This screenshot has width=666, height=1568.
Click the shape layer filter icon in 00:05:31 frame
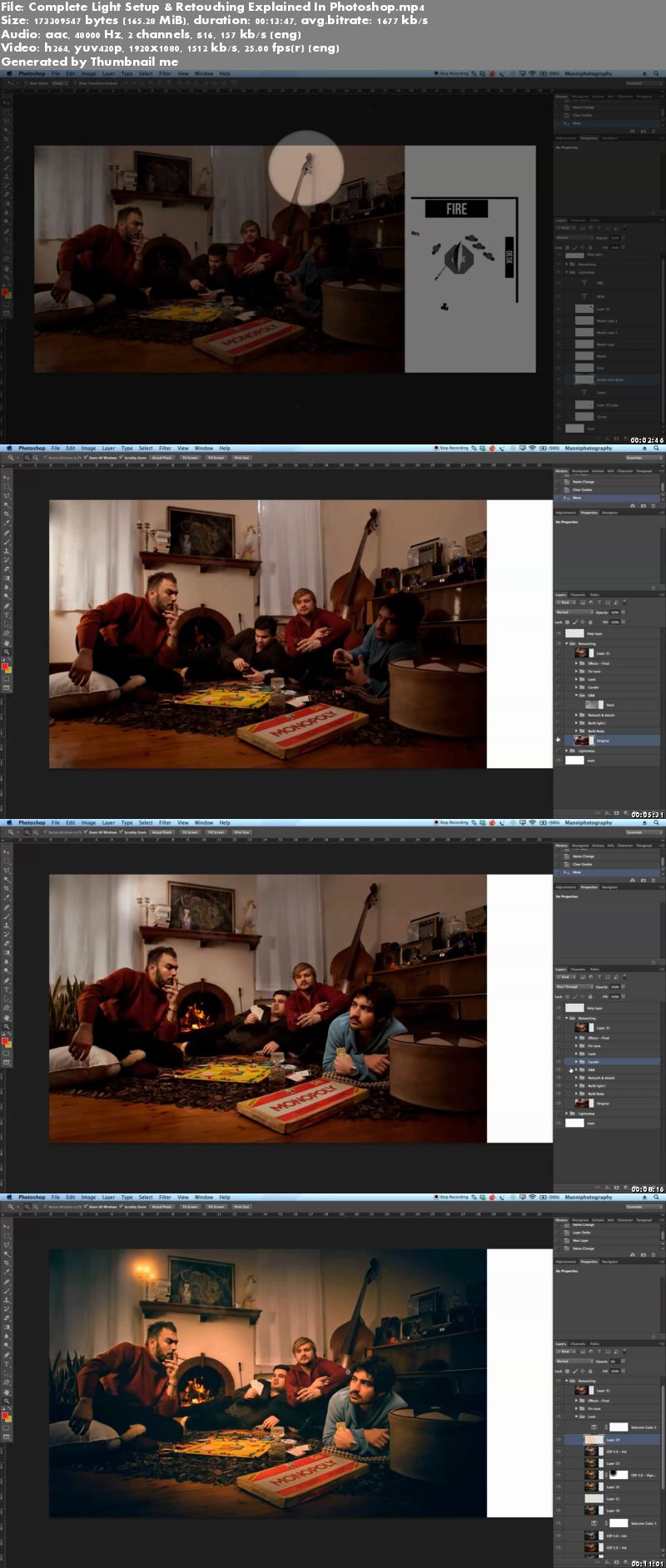tap(608, 603)
